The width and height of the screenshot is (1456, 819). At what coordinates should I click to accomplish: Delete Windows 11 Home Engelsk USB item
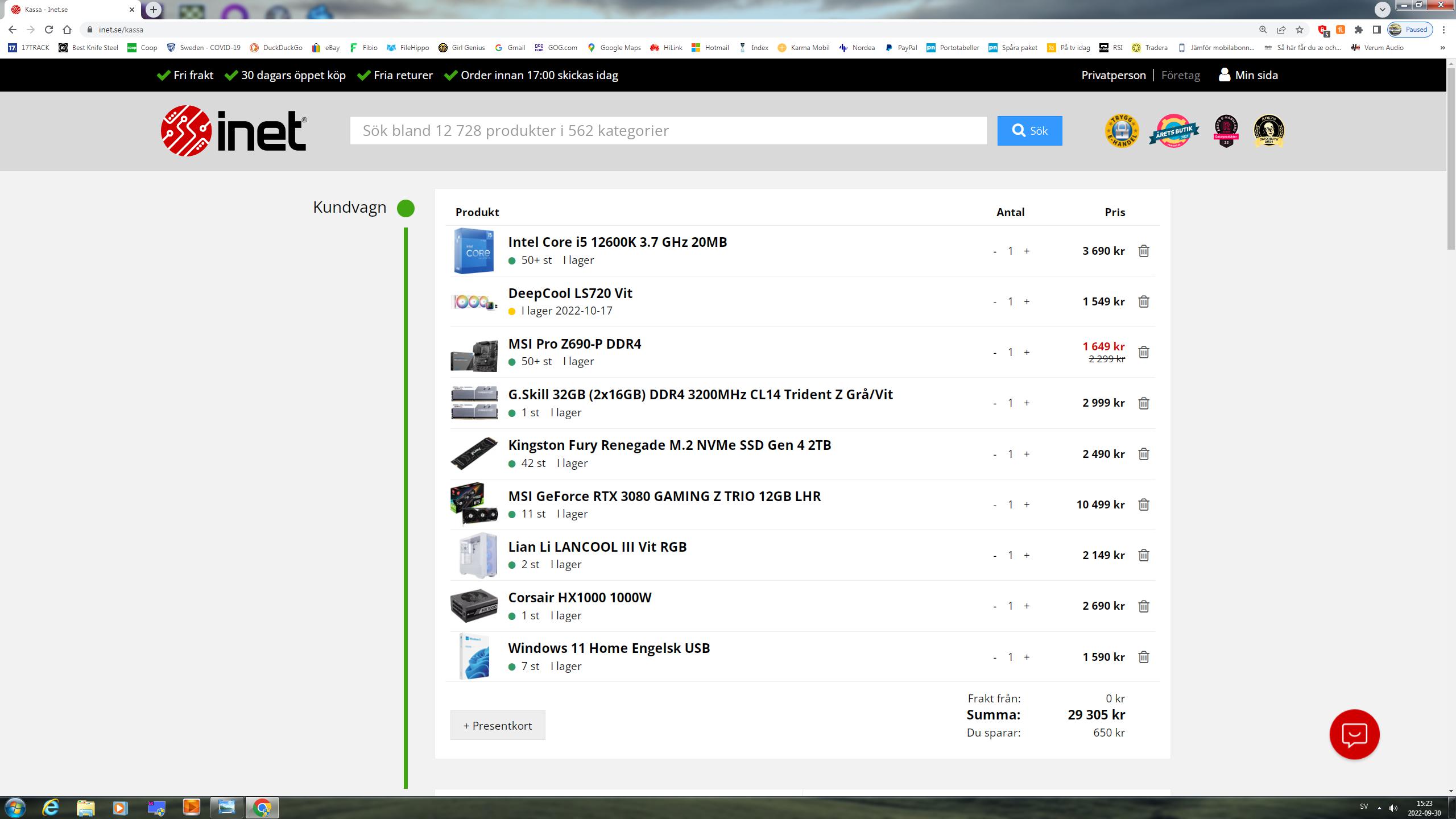(x=1144, y=657)
